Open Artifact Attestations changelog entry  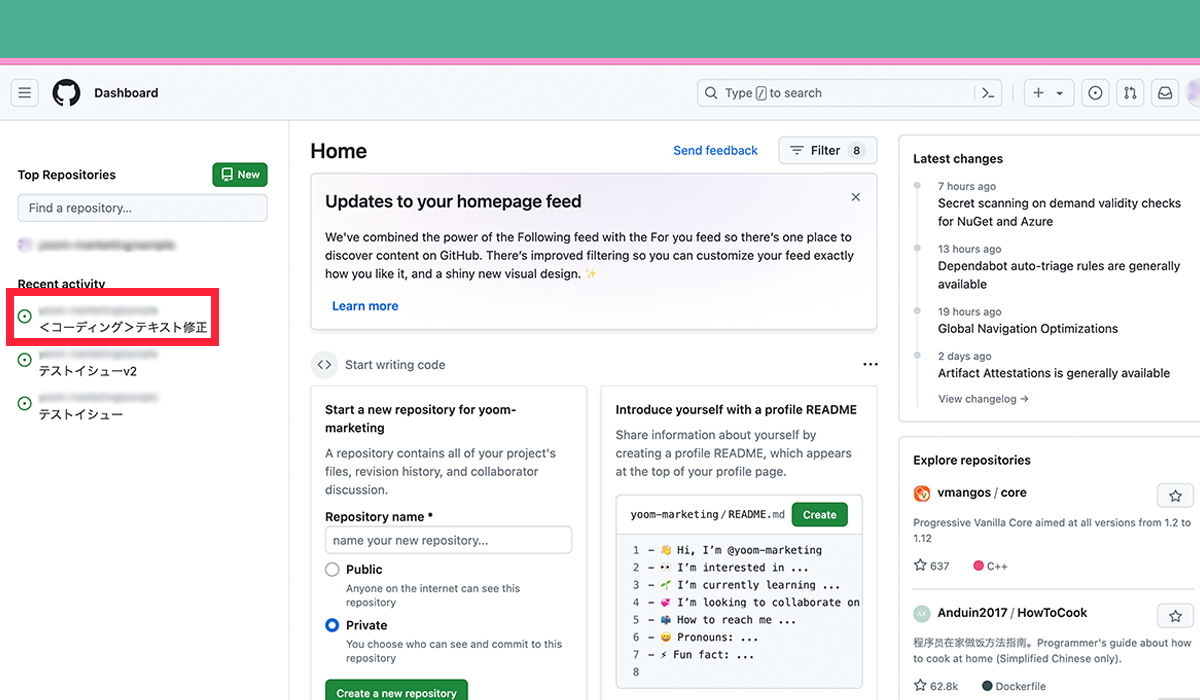(1054, 373)
